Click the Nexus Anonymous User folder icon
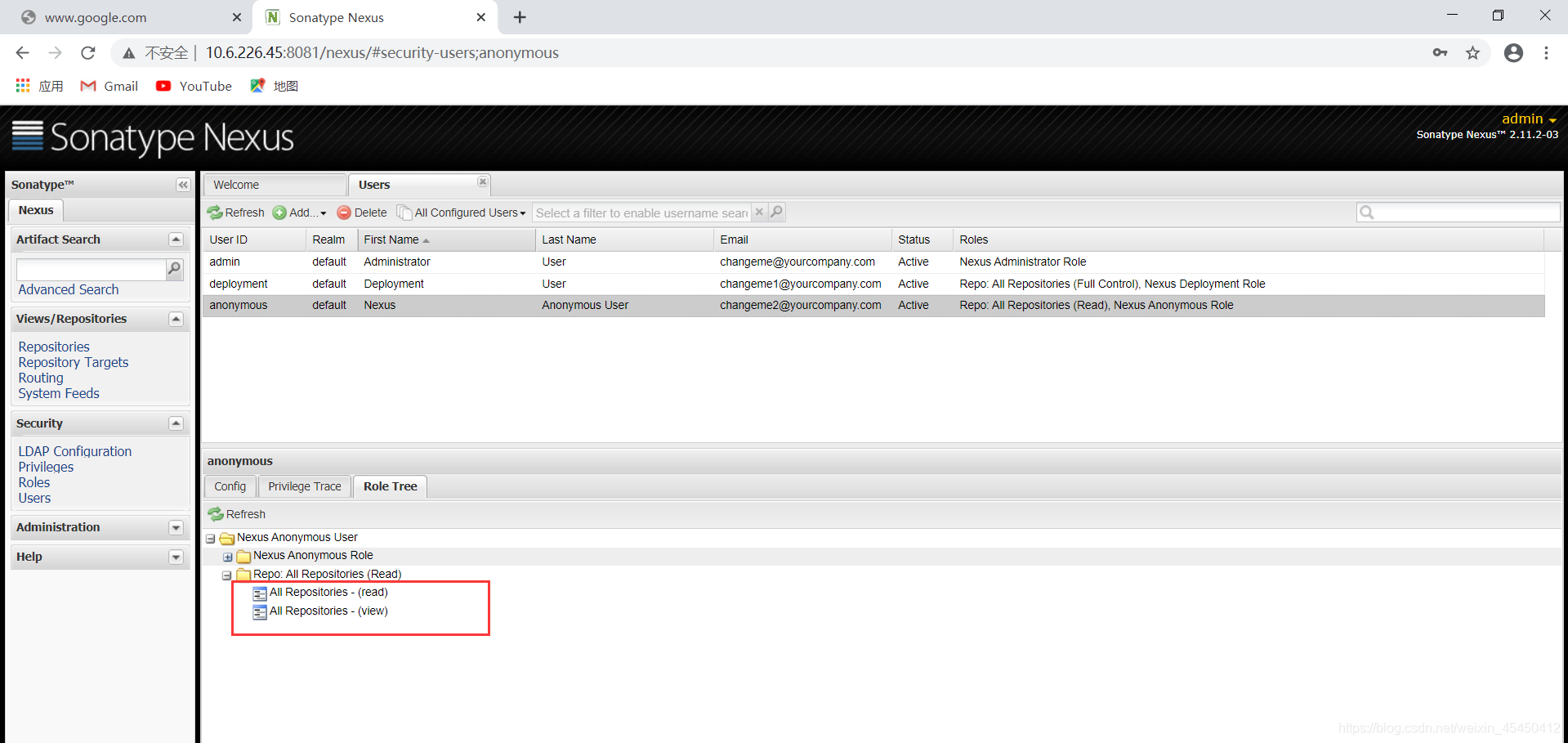Screen dimensions: 1568x743 (x=227, y=539)
